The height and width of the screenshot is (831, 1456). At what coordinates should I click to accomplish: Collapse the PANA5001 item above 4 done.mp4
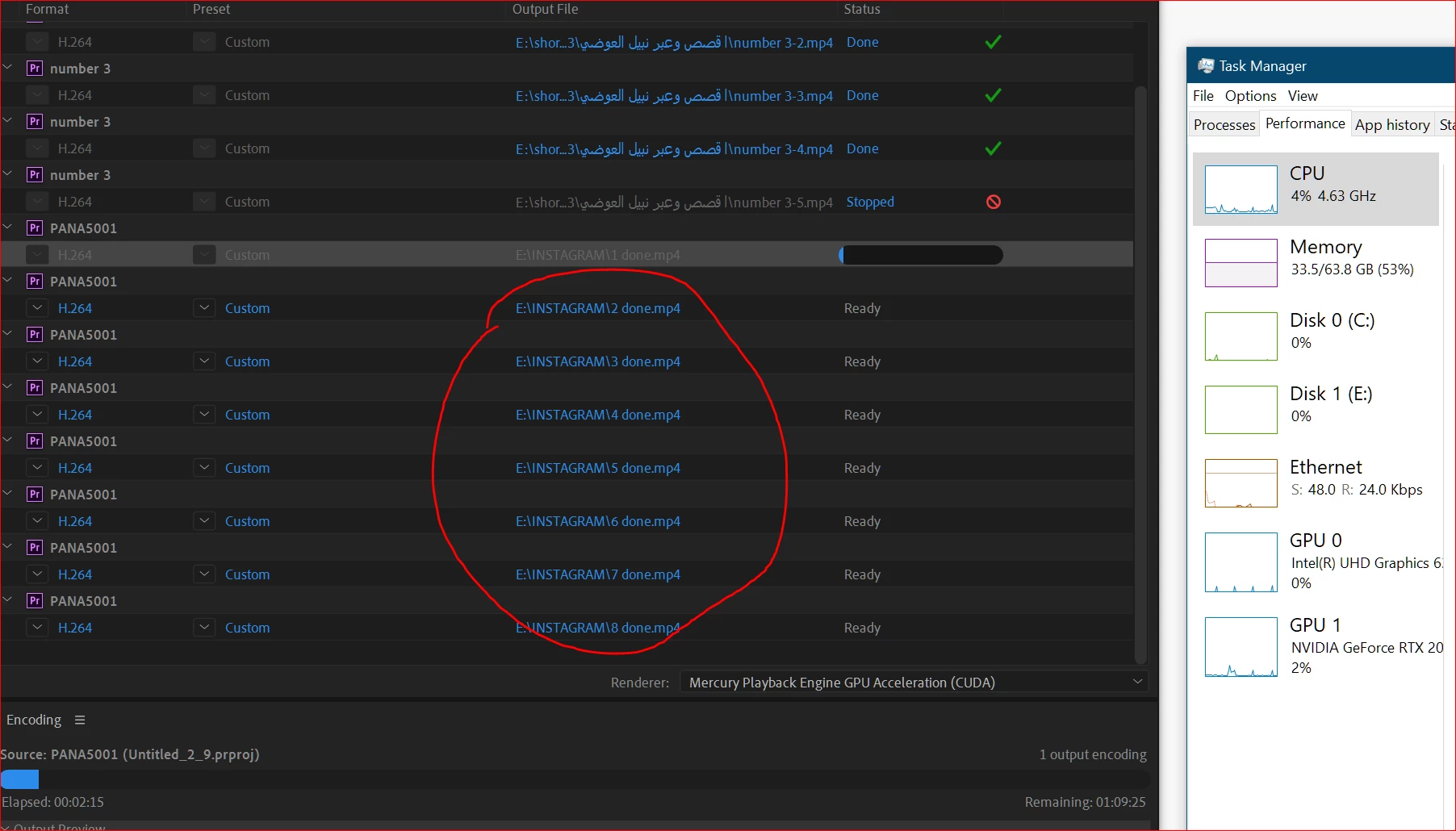[x=8, y=387]
